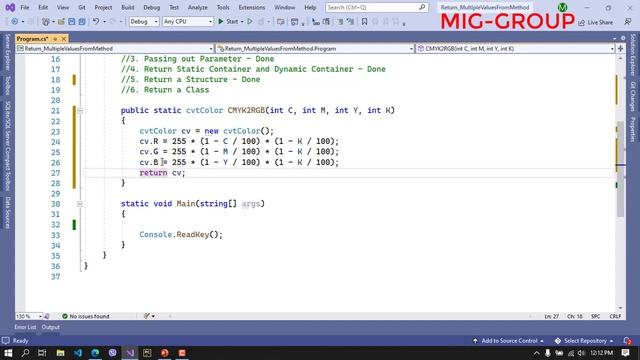Click the bookmark toggle toolbar icon

(x=364, y=22)
